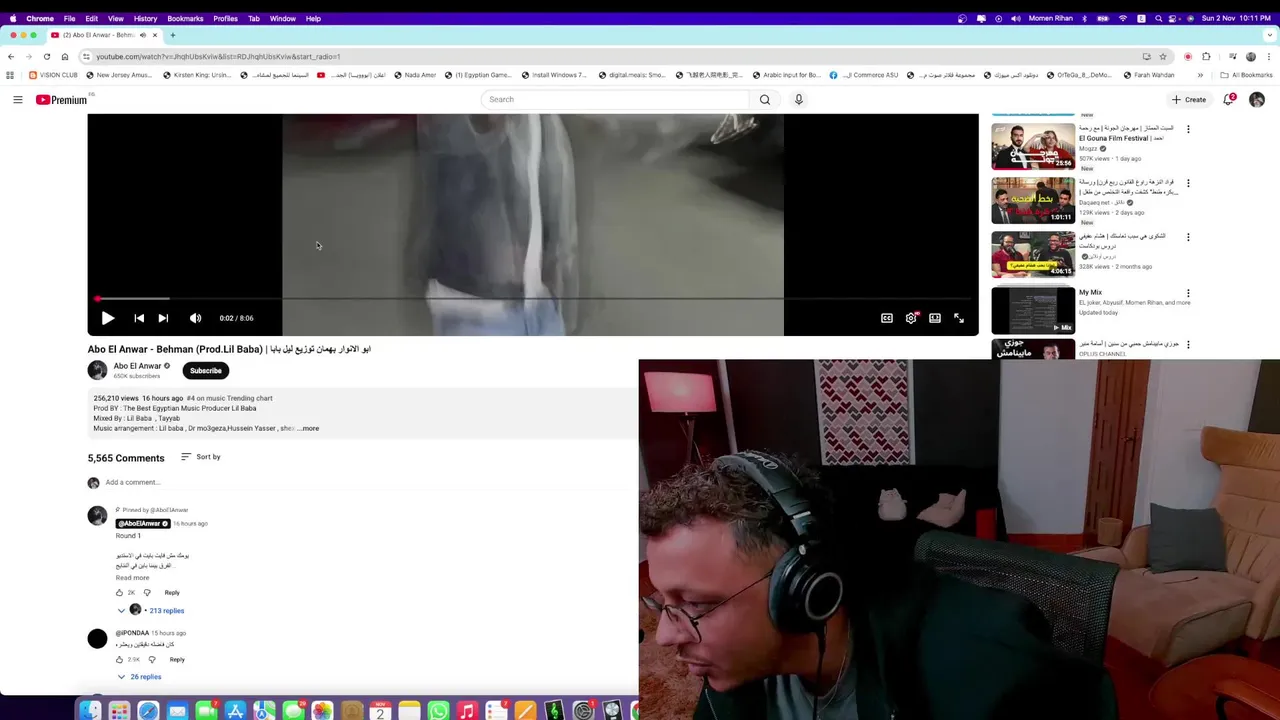The width and height of the screenshot is (1280, 720).
Task: Enter full screen on the video
Action: [959, 318]
